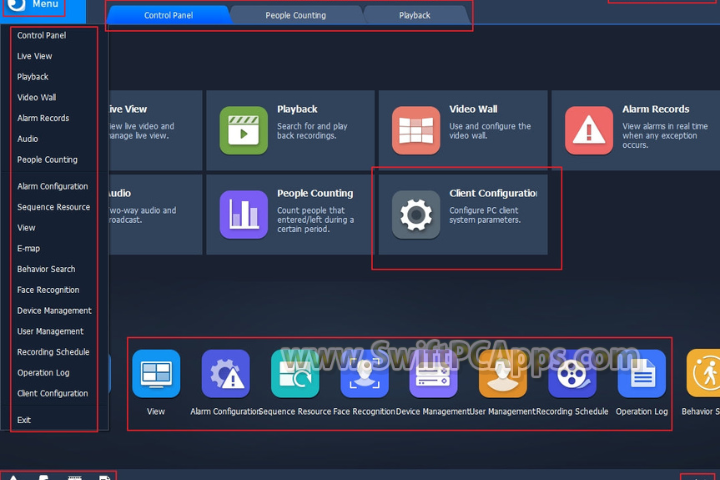Click the Video Wall tile title text

click(x=473, y=109)
